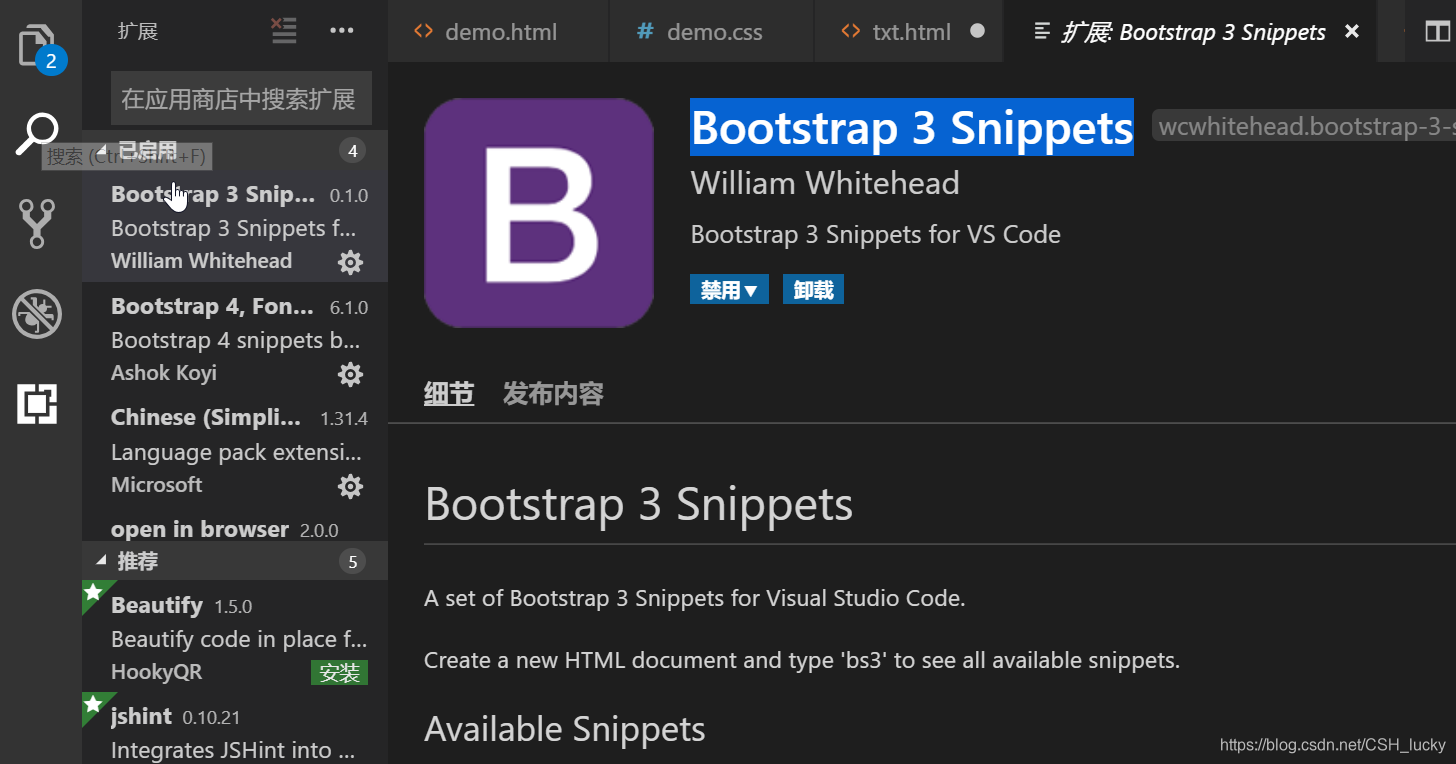This screenshot has height=764, width=1456.
Task: Click the unsaved dot on txt.html tab
Action: 978,31
